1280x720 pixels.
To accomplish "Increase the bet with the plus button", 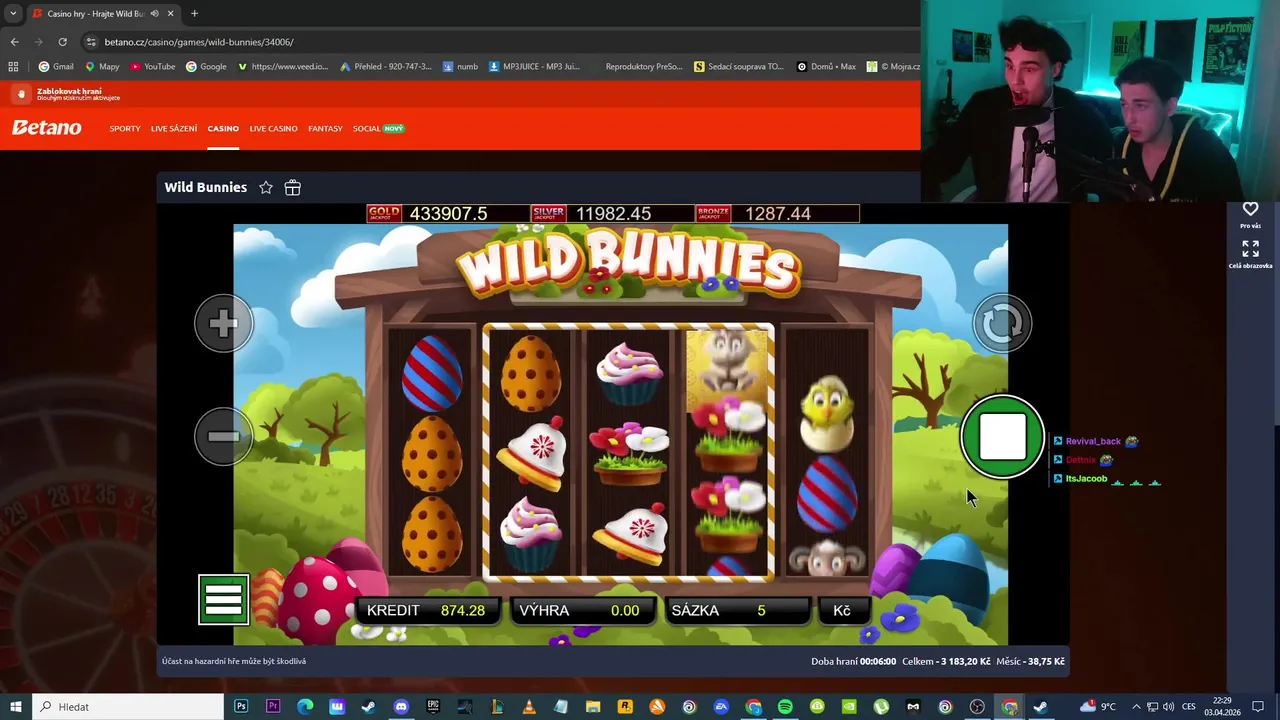I will pos(223,323).
